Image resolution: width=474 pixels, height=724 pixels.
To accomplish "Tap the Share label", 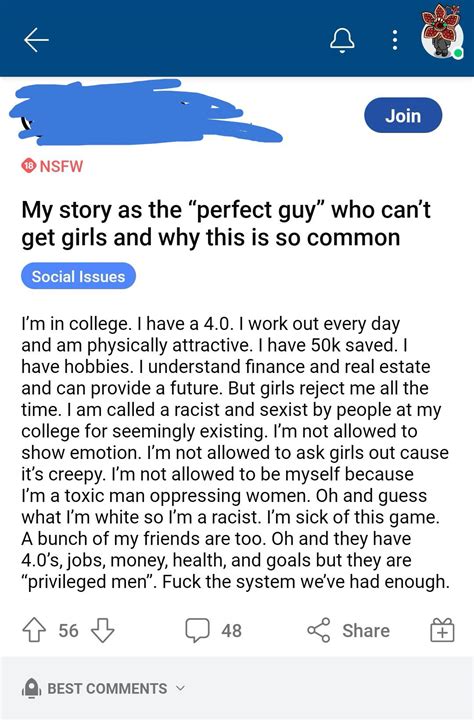I will pyautogui.click(x=366, y=631).
